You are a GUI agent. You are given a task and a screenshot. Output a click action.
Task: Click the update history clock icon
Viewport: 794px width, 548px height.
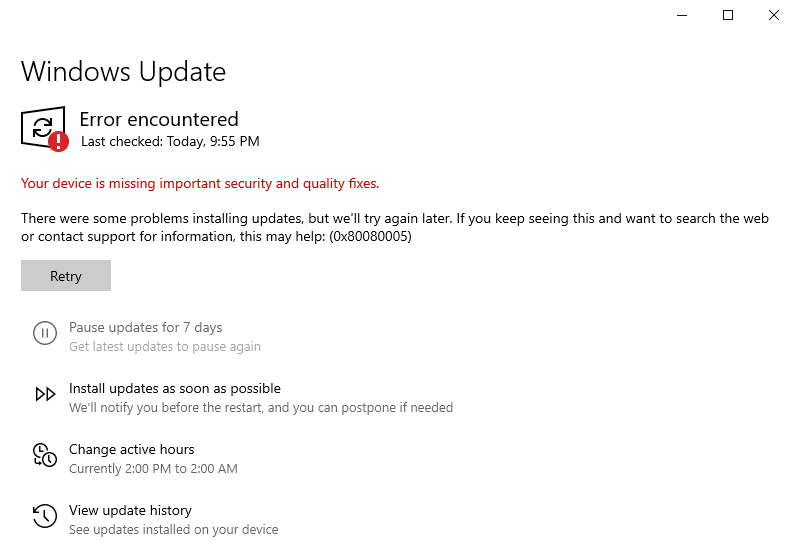(x=45, y=516)
